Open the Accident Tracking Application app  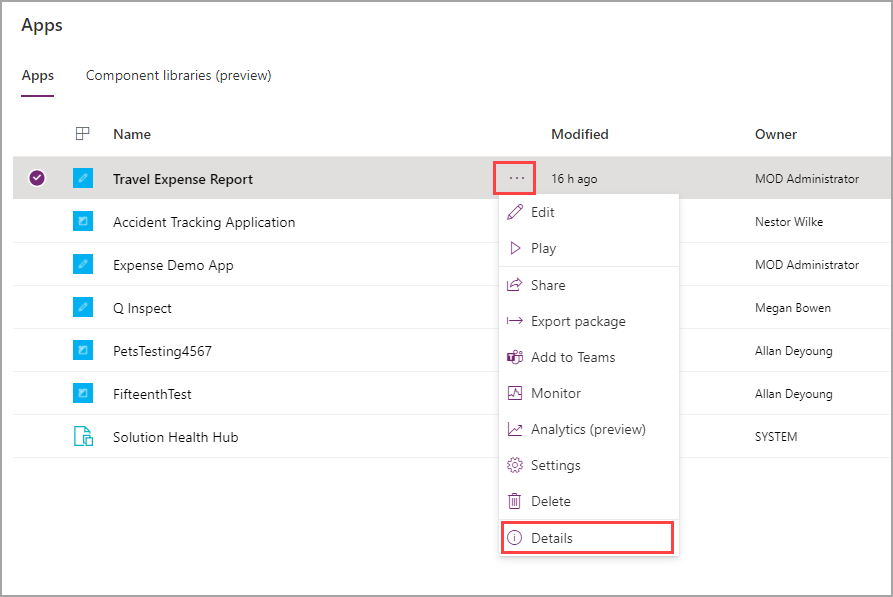tap(204, 222)
